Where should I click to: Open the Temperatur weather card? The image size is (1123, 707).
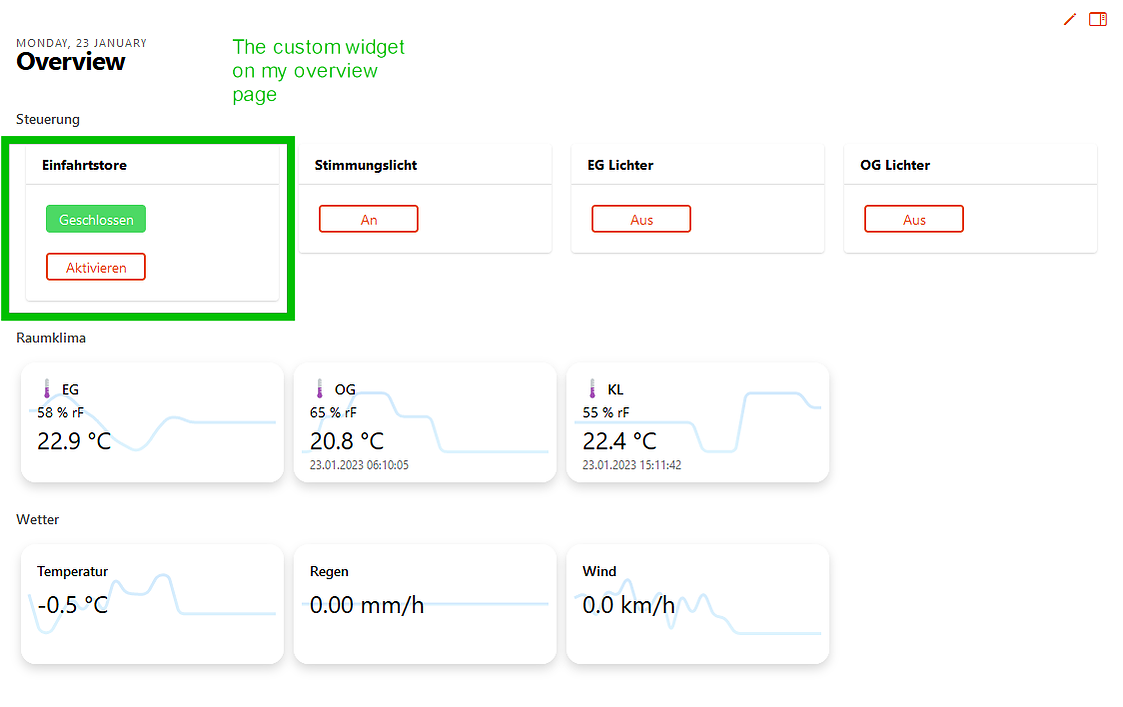(x=152, y=603)
